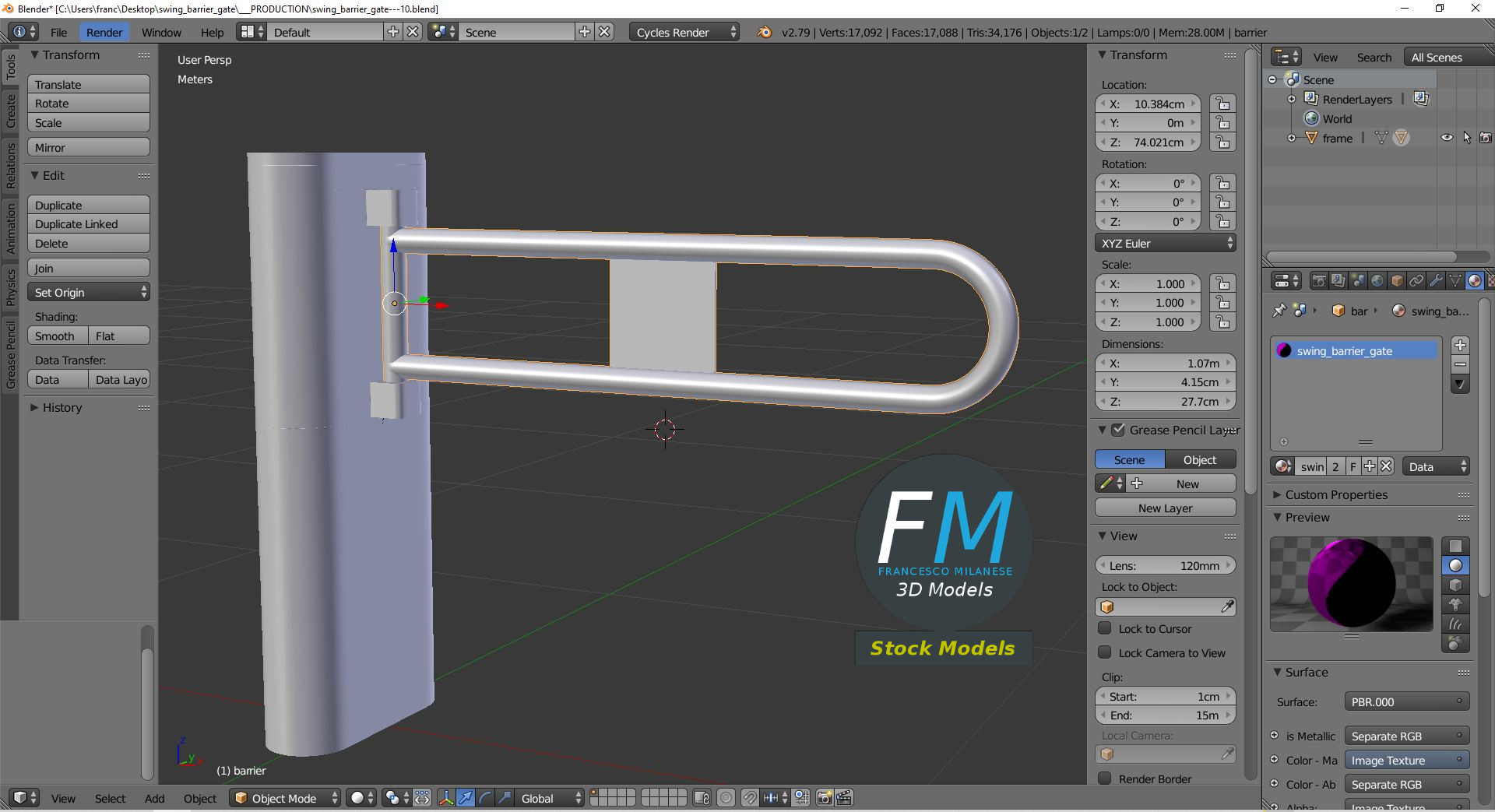
Task: Open the Global transform orientation dropdown
Action: 550,798
